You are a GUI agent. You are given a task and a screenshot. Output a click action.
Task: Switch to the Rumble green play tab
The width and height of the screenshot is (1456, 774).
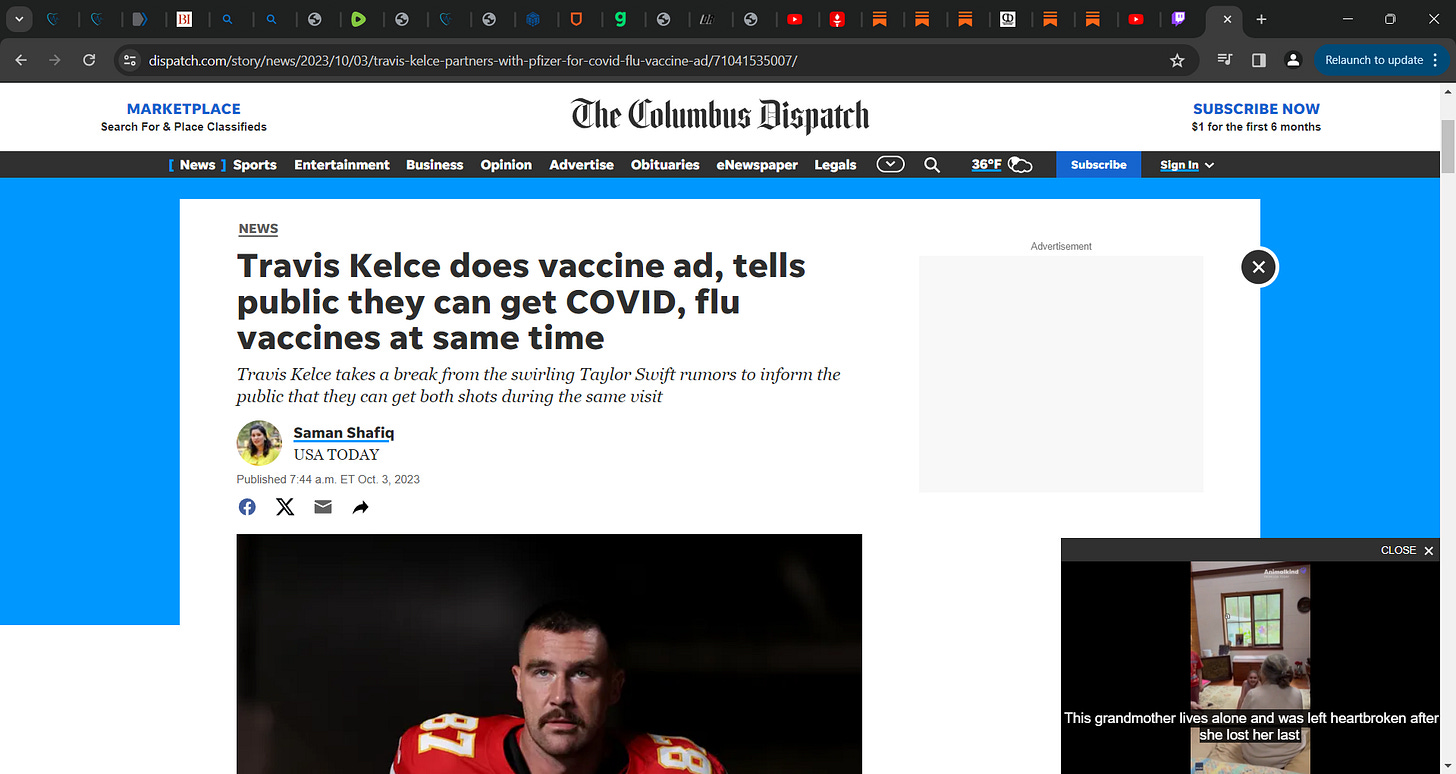pyautogui.click(x=359, y=19)
